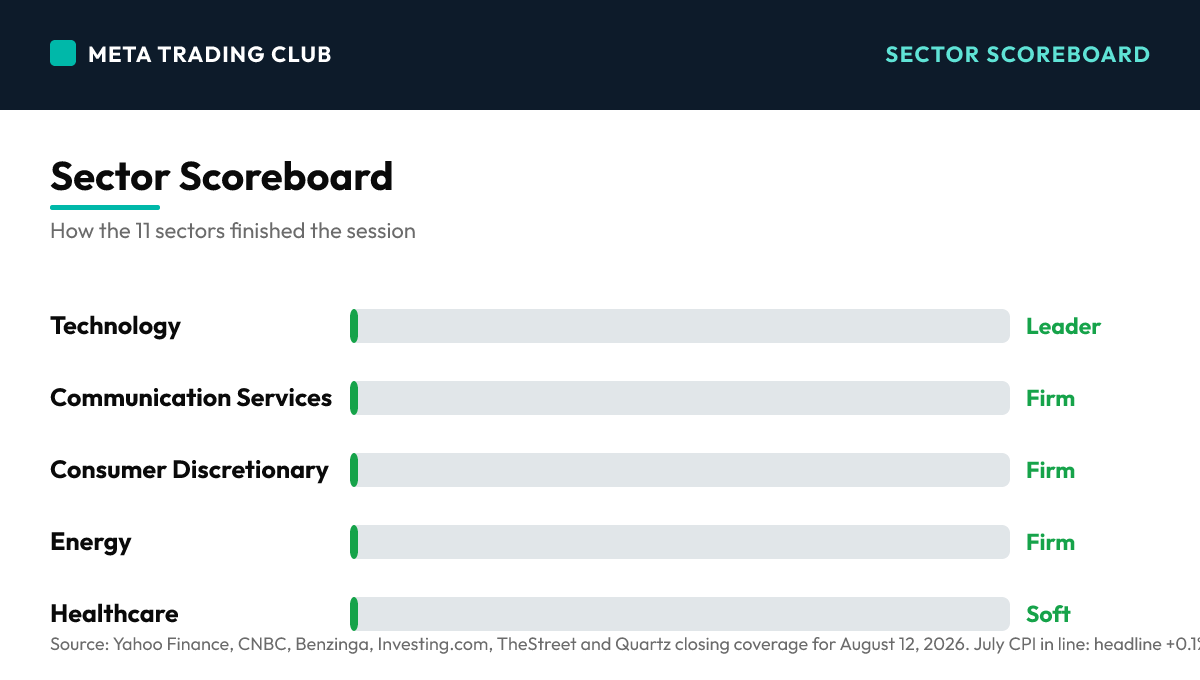This screenshot has height=680, width=1200.
Task: Click the green marker on Consumer Discretionary bar
Action: 354,470
